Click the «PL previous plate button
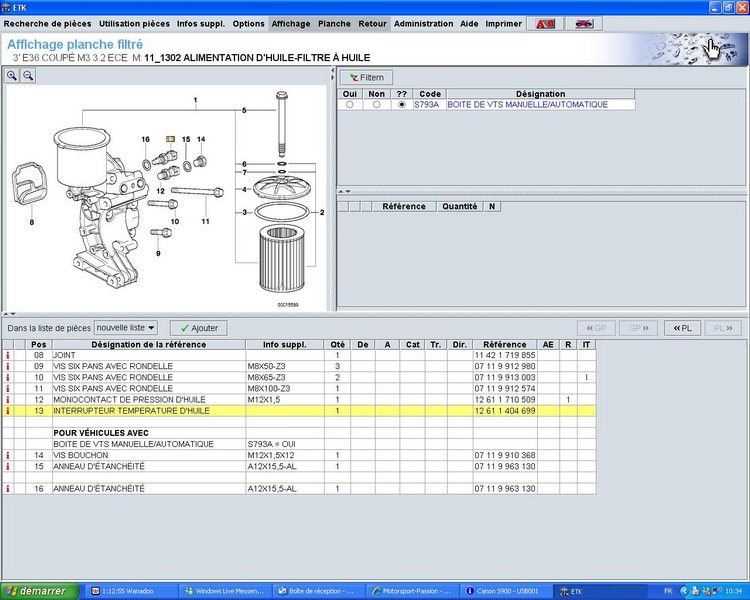The height and width of the screenshot is (600, 750). (683, 328)
